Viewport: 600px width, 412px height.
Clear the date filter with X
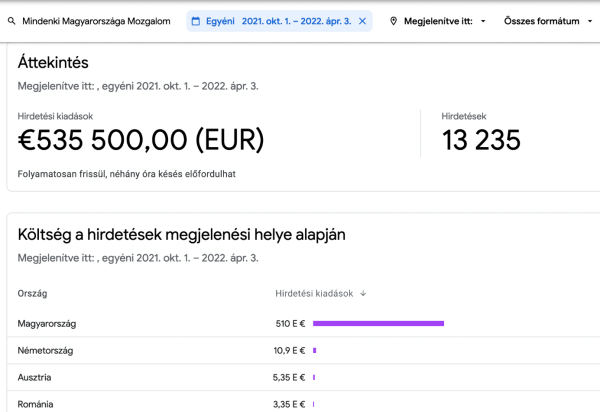pyautogui.click(x=362, y=21)
